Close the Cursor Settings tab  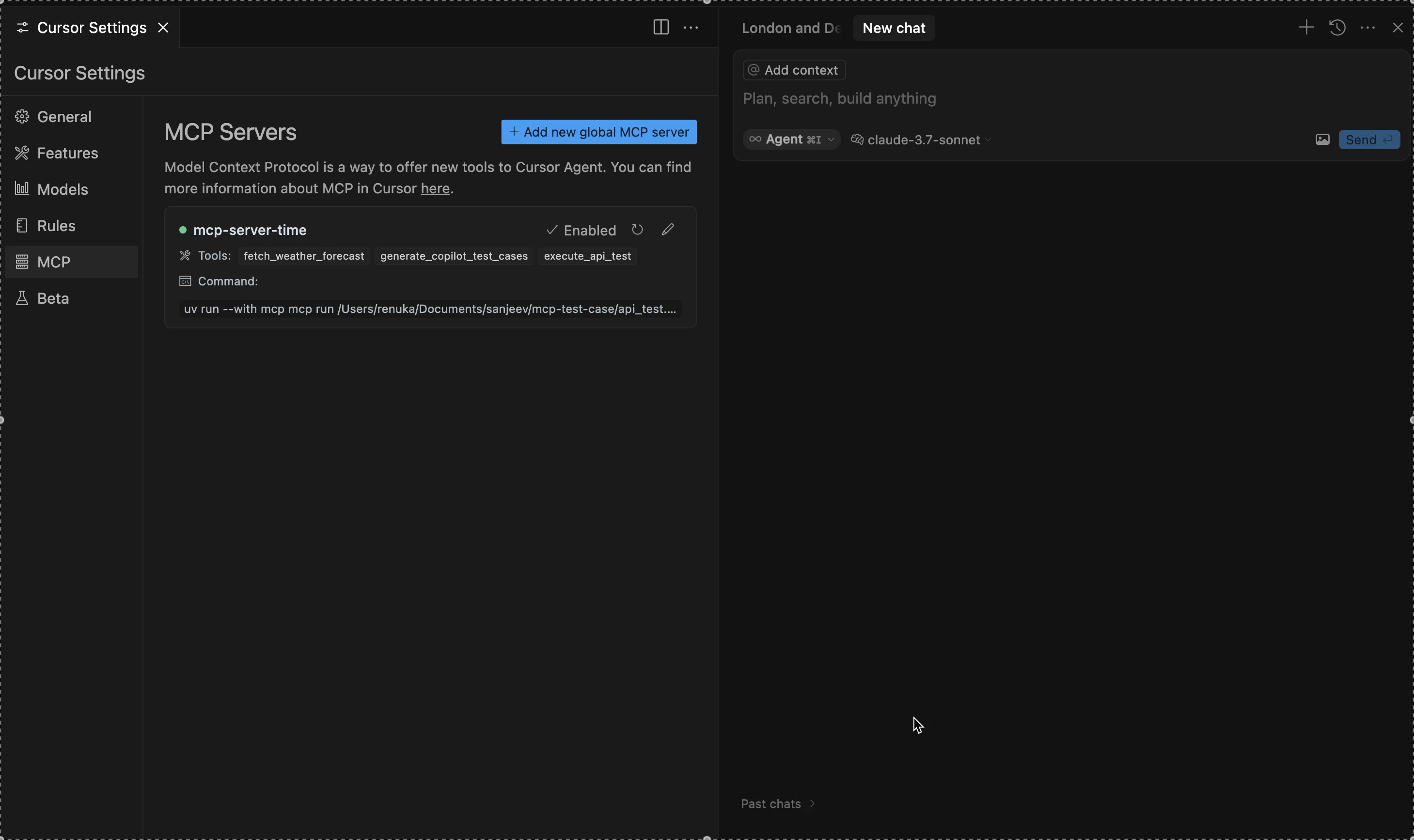click(164, 28)
